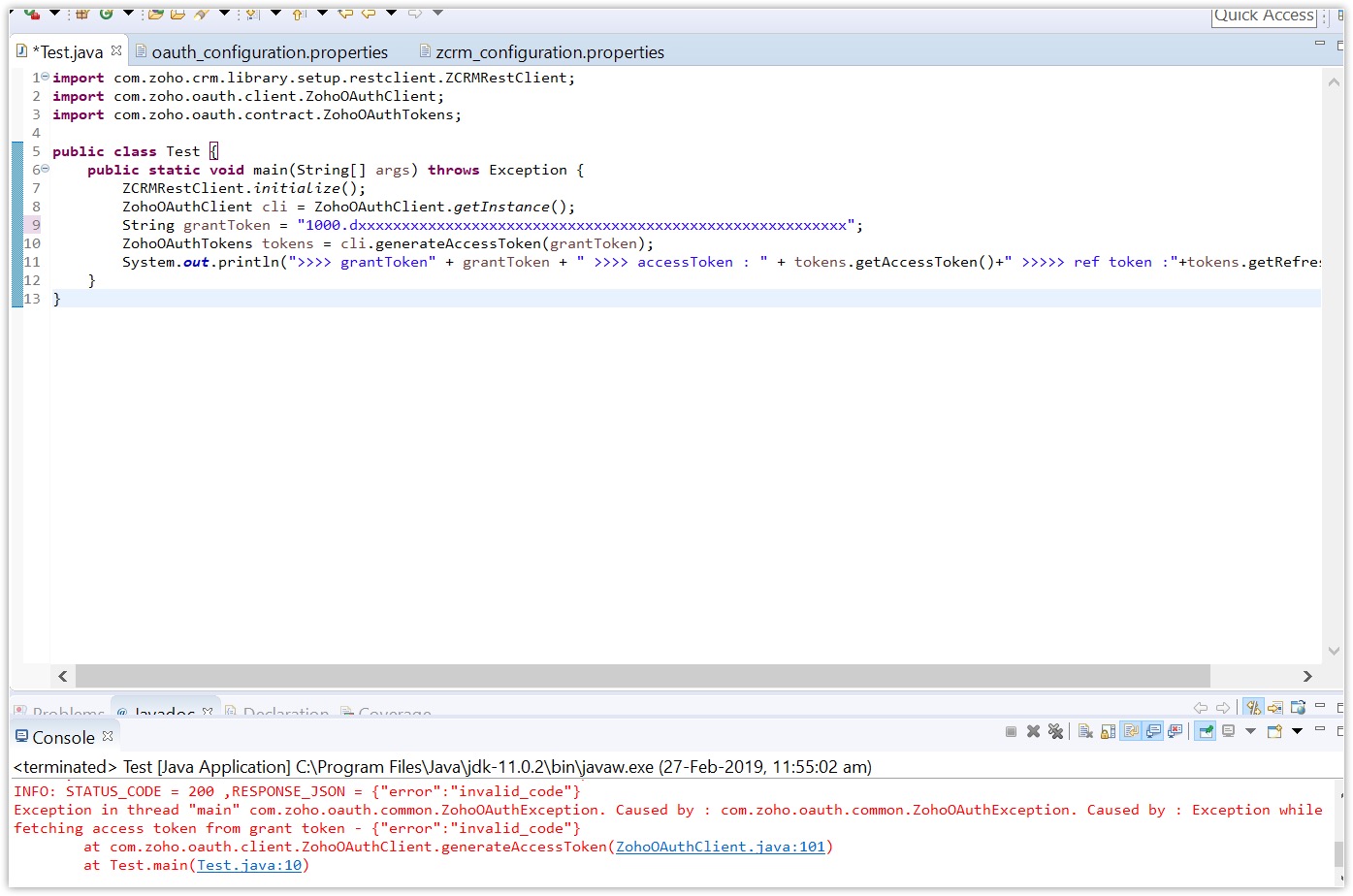This screenshot has width=1353, height=896.
Task: Click the Display Selected Console icon
Action: (x=1228, y=730)
